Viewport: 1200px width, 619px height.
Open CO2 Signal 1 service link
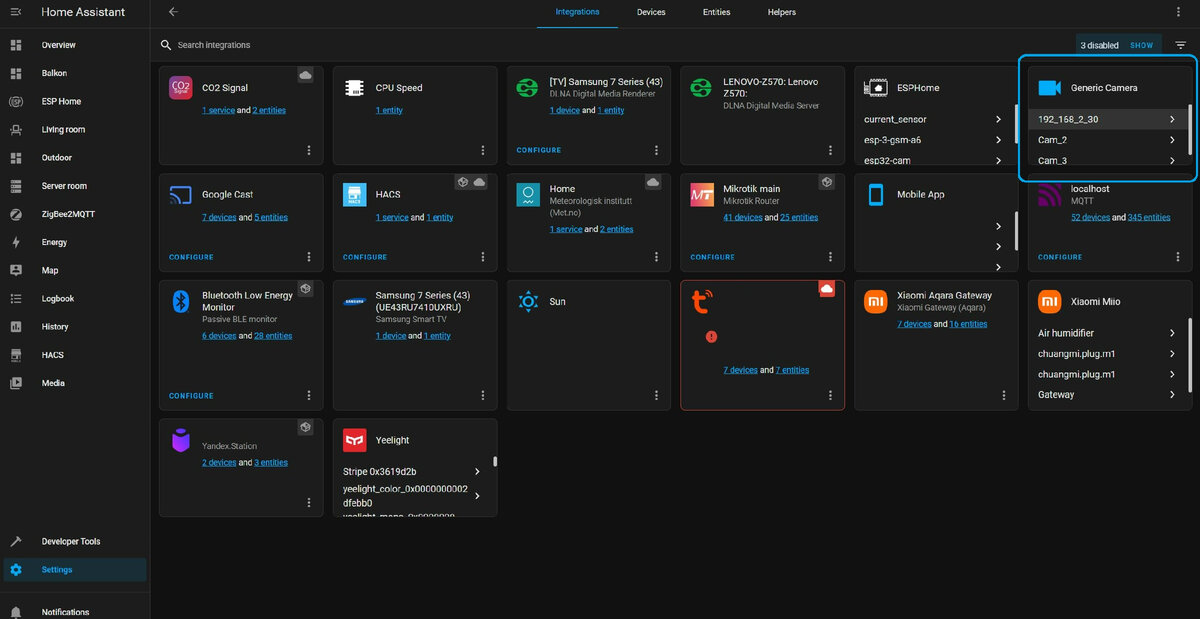[218, 110]
